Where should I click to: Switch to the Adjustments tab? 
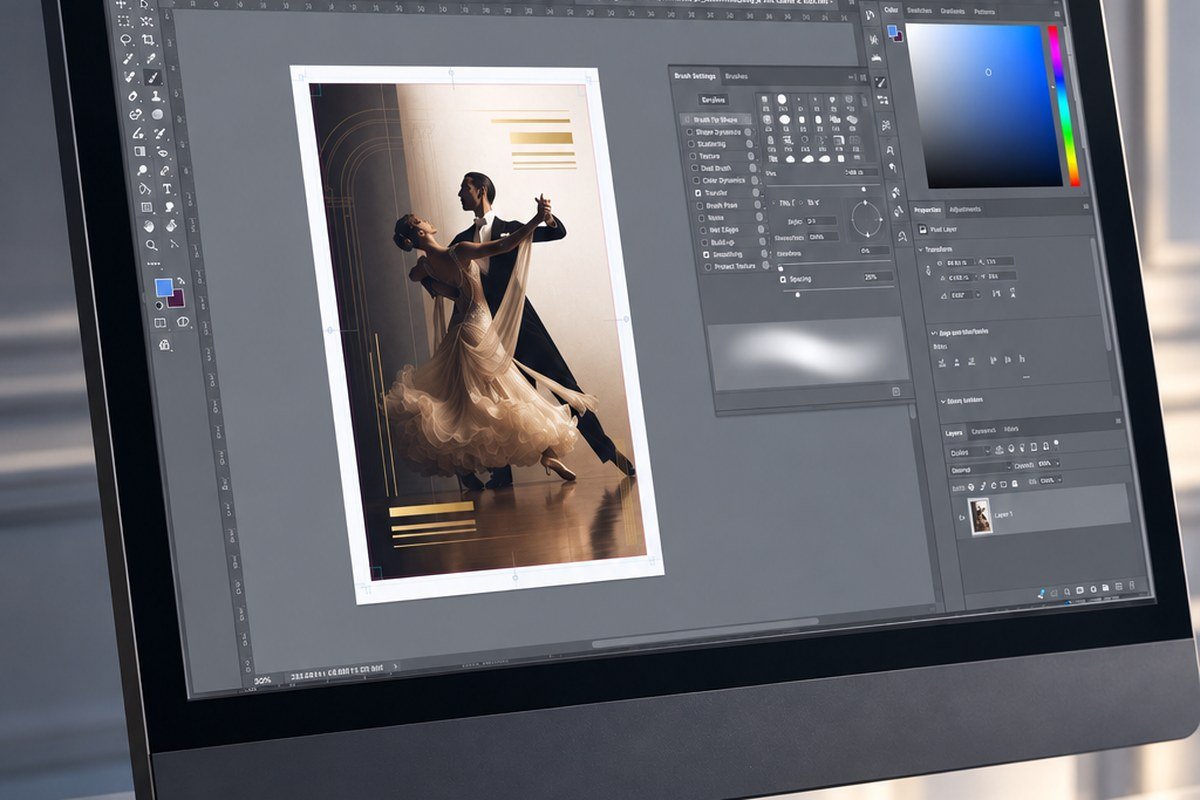click(x=965, y=209)
